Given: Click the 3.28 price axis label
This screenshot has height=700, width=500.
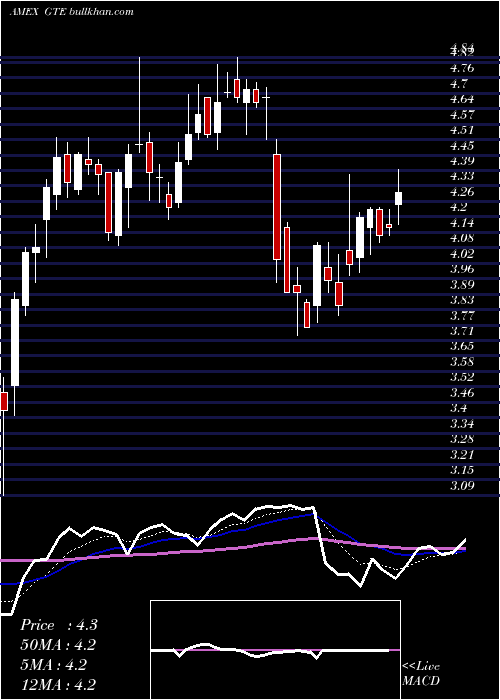Looking at the screenshot, I should (x=464, y=439).
